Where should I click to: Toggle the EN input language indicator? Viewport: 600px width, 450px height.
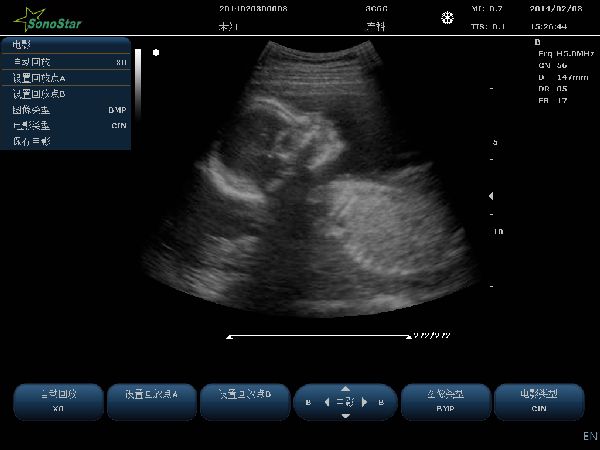(589, 437)
